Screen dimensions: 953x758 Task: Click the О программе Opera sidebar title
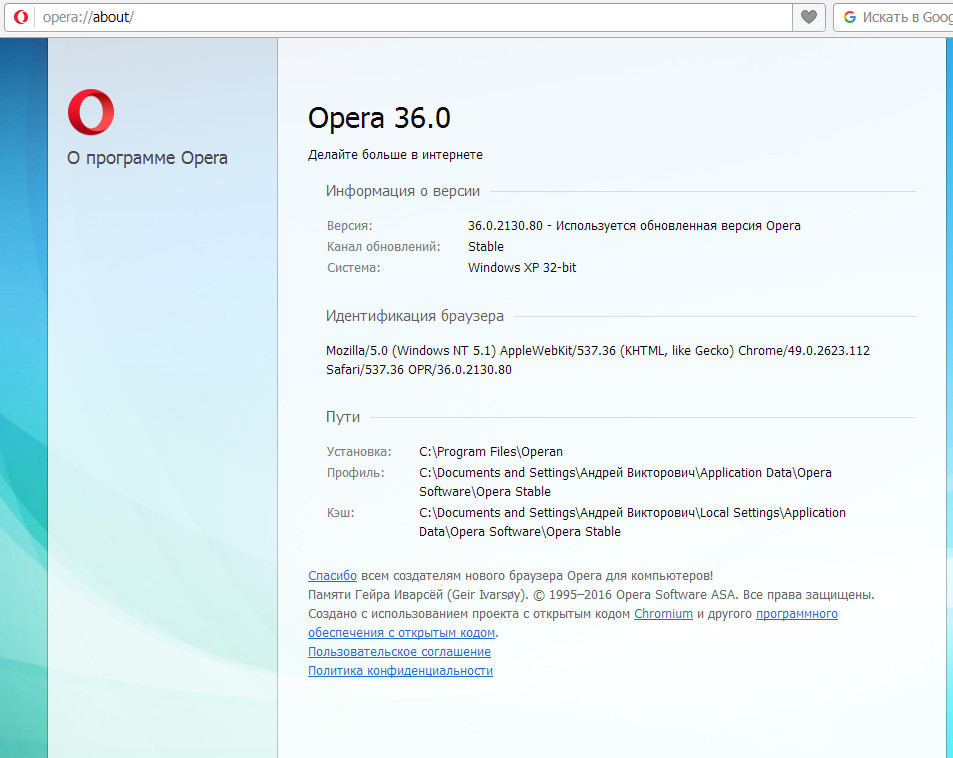click(x=148, y=158)
